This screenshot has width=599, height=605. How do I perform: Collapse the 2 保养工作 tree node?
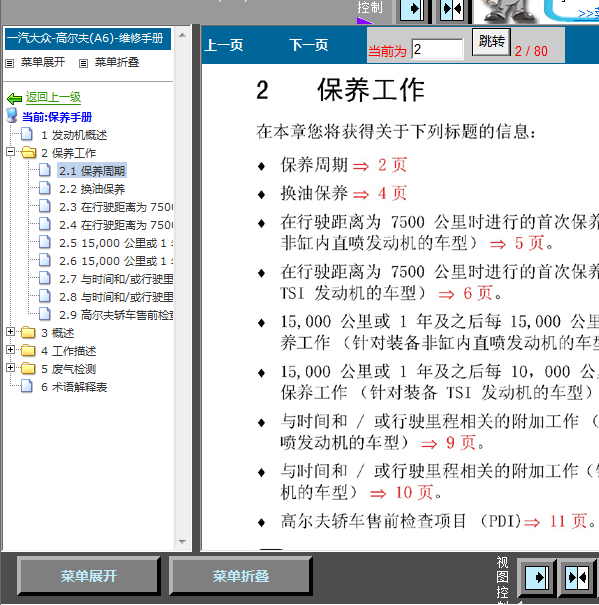(11, 151)
